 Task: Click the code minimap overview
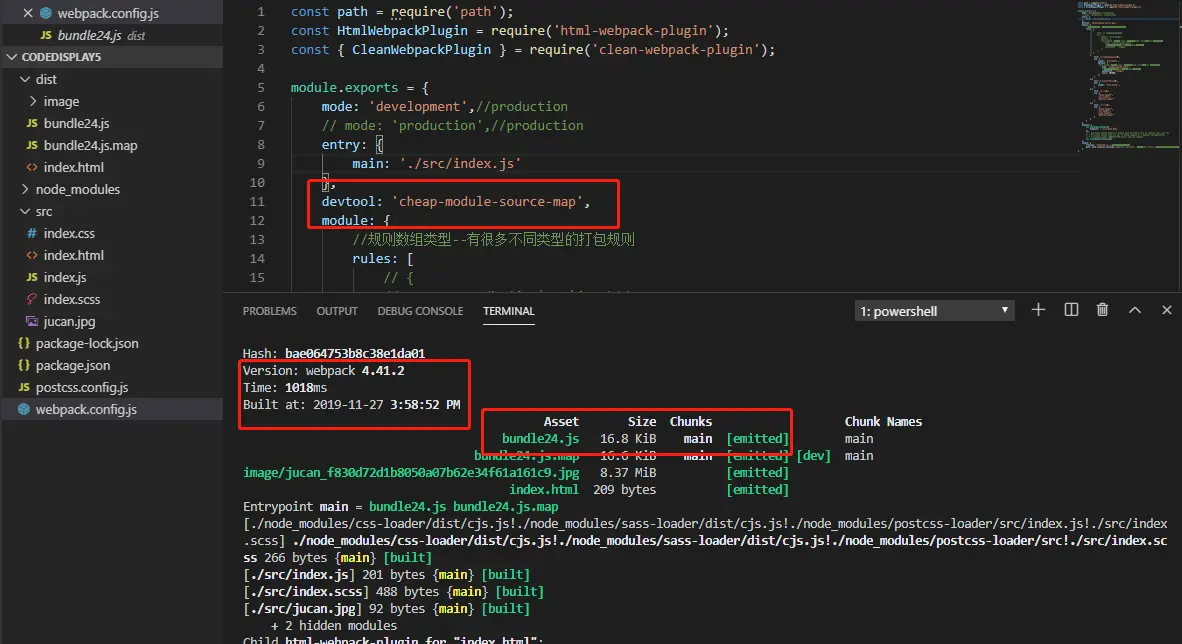point(1128,75)
